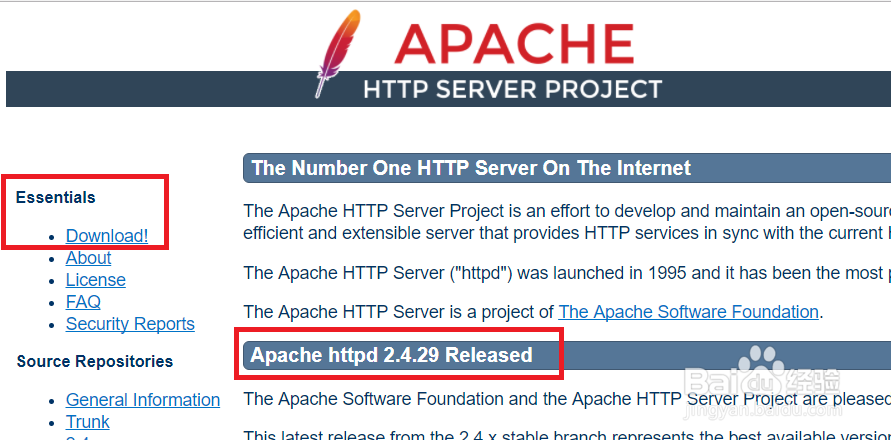Click the APACHE title logo text
Viewport: 891px width, 440px height.
pyautogui.click(x=514, y=44)
